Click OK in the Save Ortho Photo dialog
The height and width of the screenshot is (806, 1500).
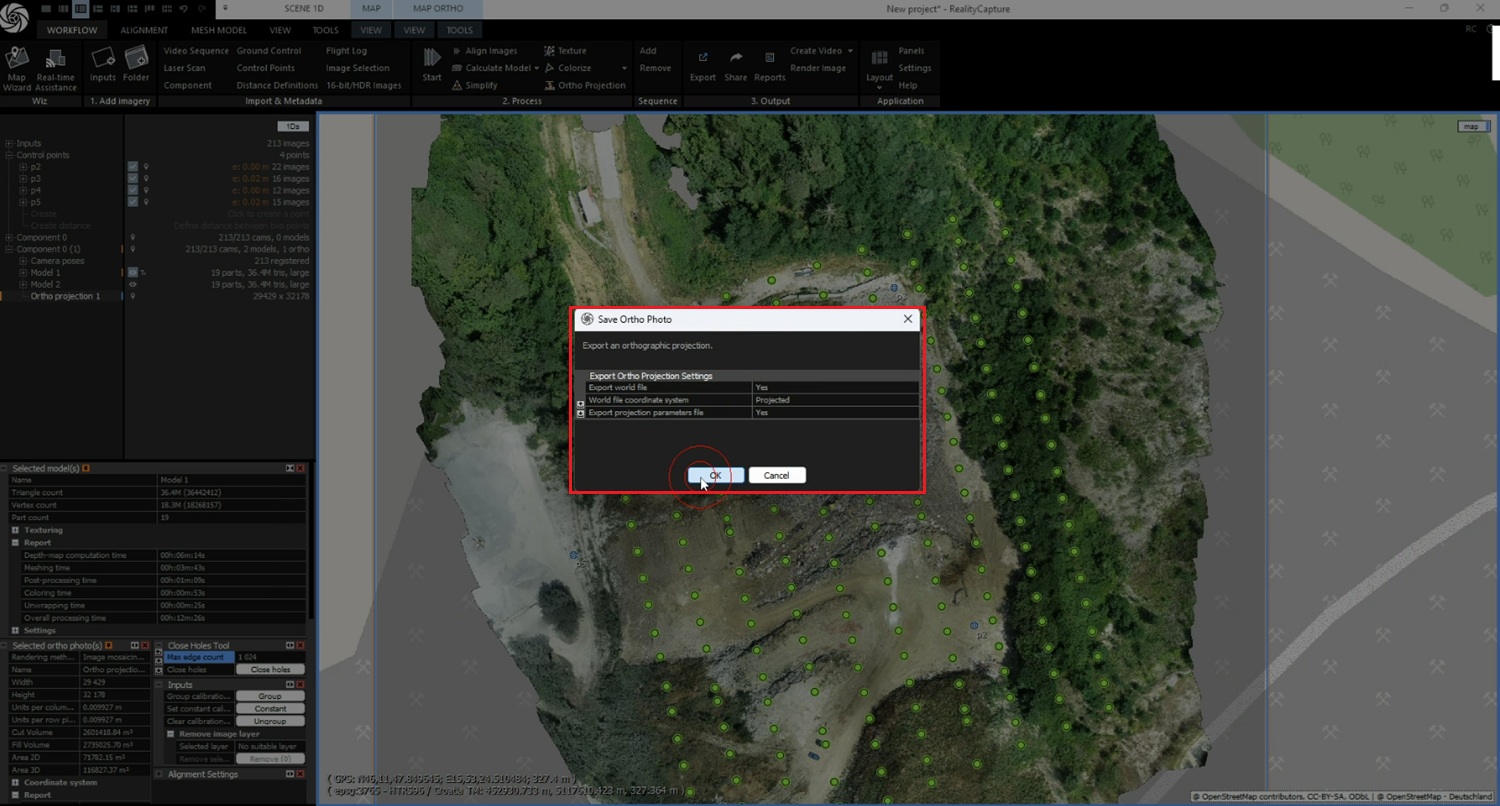click(715, 475)
